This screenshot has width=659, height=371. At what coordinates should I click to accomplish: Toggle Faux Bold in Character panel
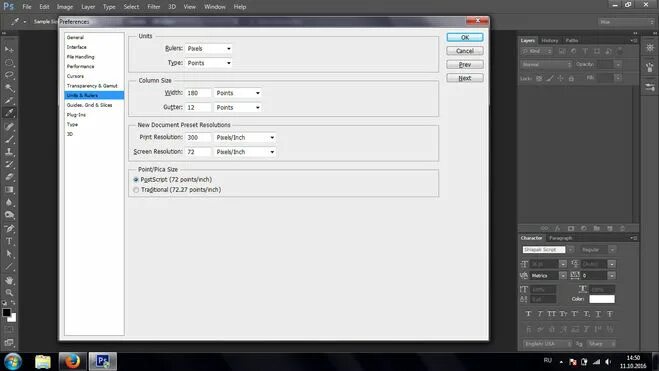(528, 314)
